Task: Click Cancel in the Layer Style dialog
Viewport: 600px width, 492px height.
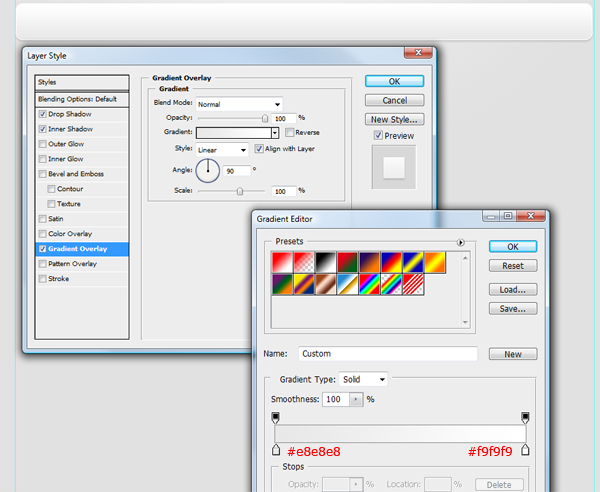Action: 395,100
